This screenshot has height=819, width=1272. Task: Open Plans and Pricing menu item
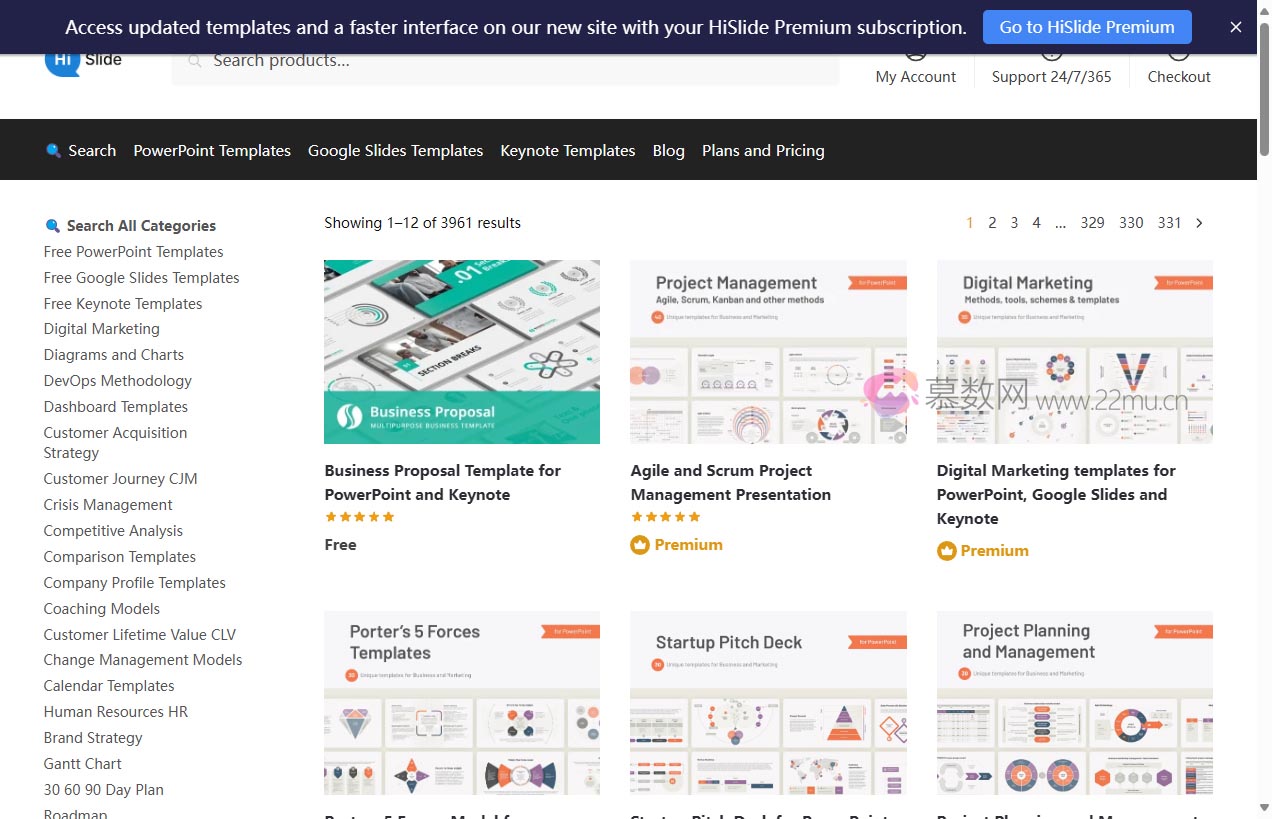[763, 151]
